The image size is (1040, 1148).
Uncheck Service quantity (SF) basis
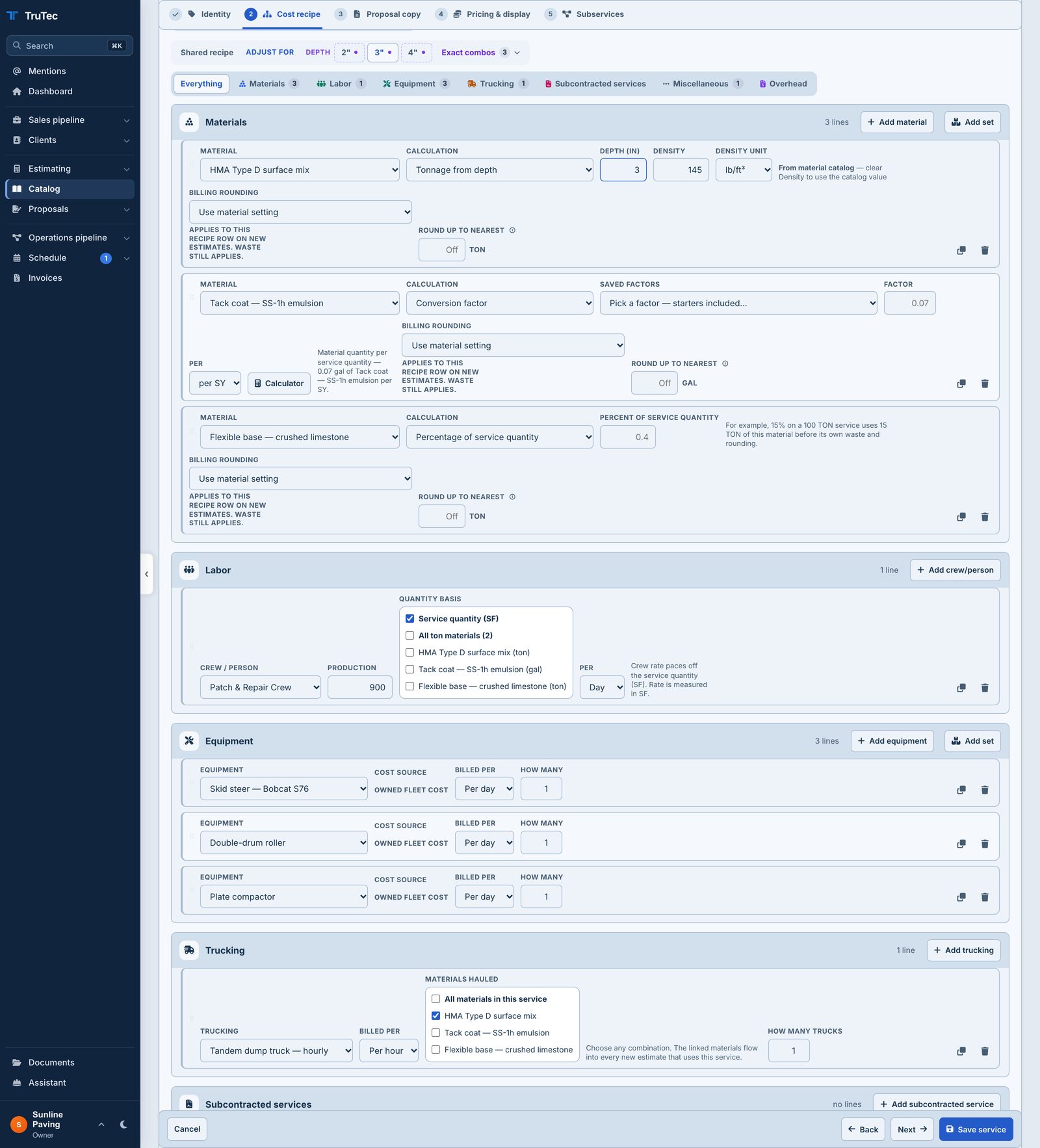(409, 619)
